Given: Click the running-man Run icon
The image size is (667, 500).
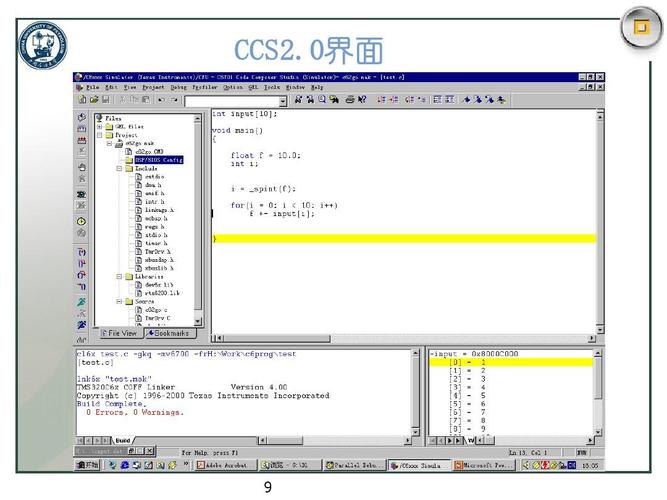Looking at the screenshot, I should (x=82, y=302).
